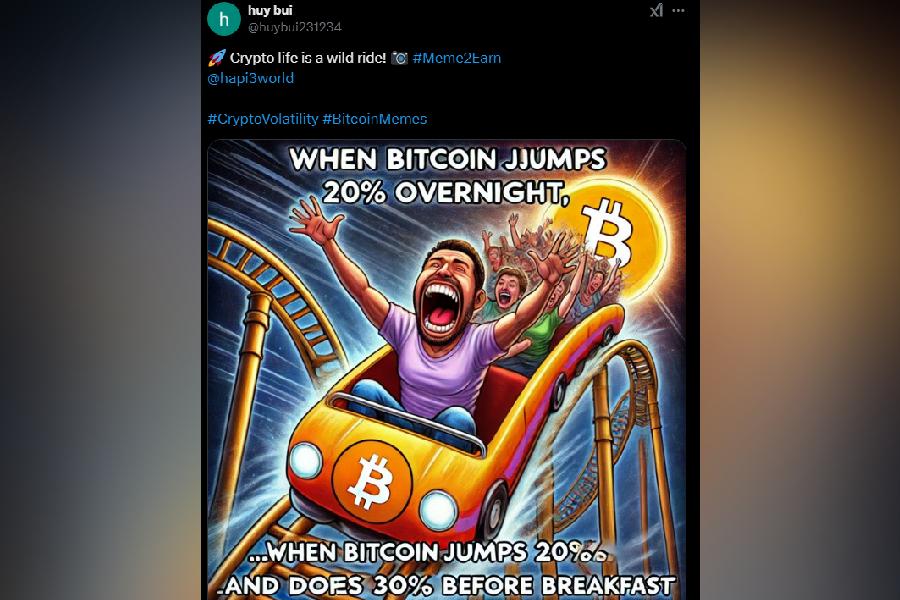Click the camera emoji in the post

399,58
